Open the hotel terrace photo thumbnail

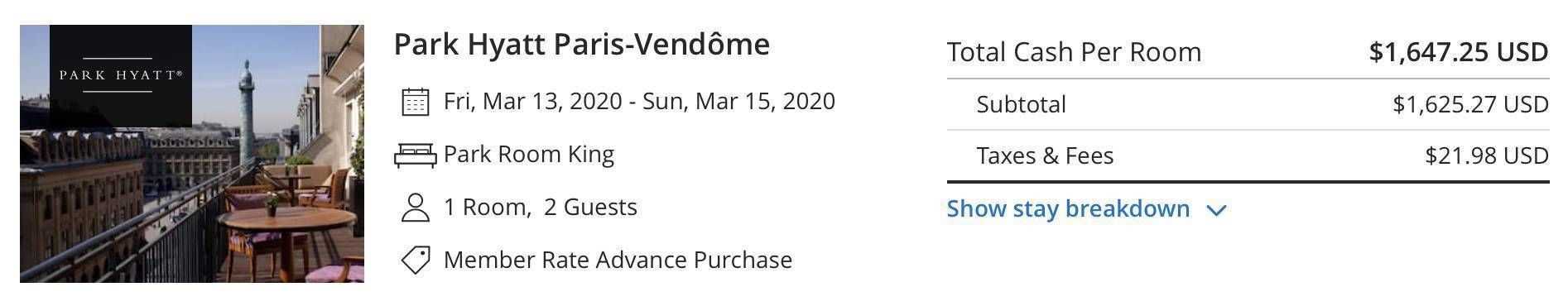point(192,154)
